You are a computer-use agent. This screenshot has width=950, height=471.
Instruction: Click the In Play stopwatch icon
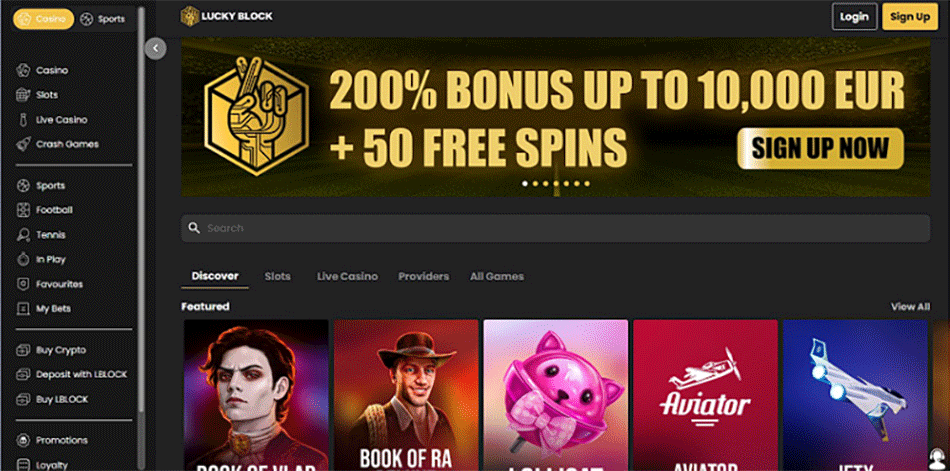click(23, 259)
